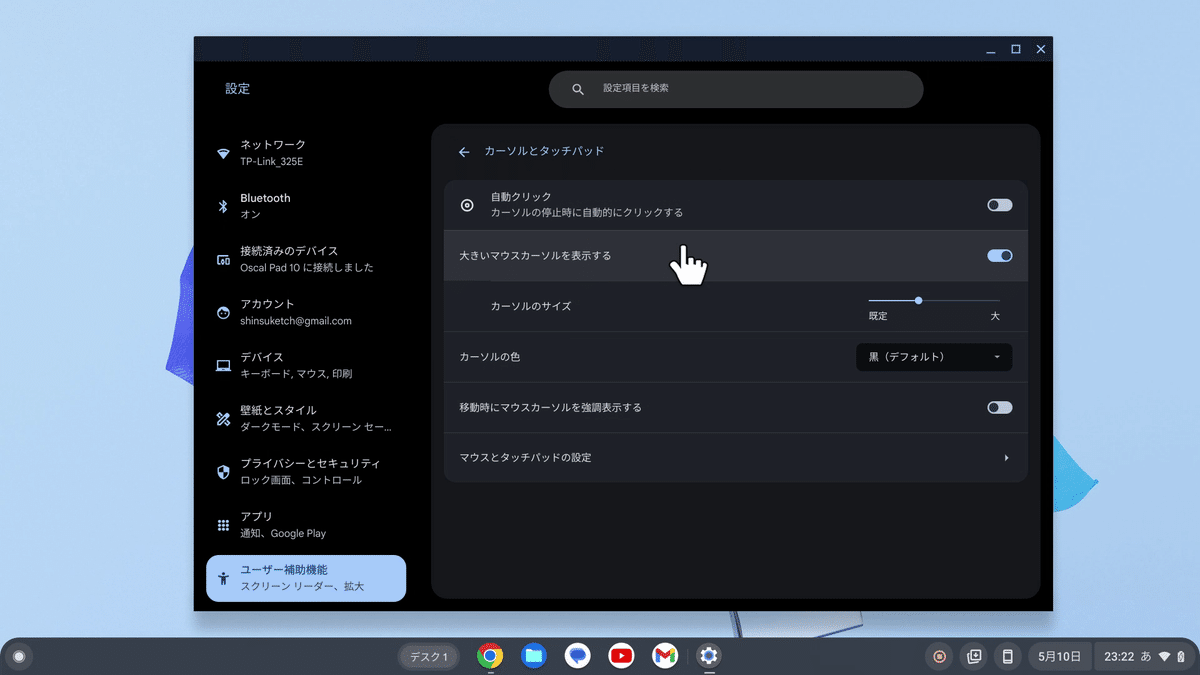
Task: Click the laptop icon beside デバイス
Action: (x=223, y=366)
